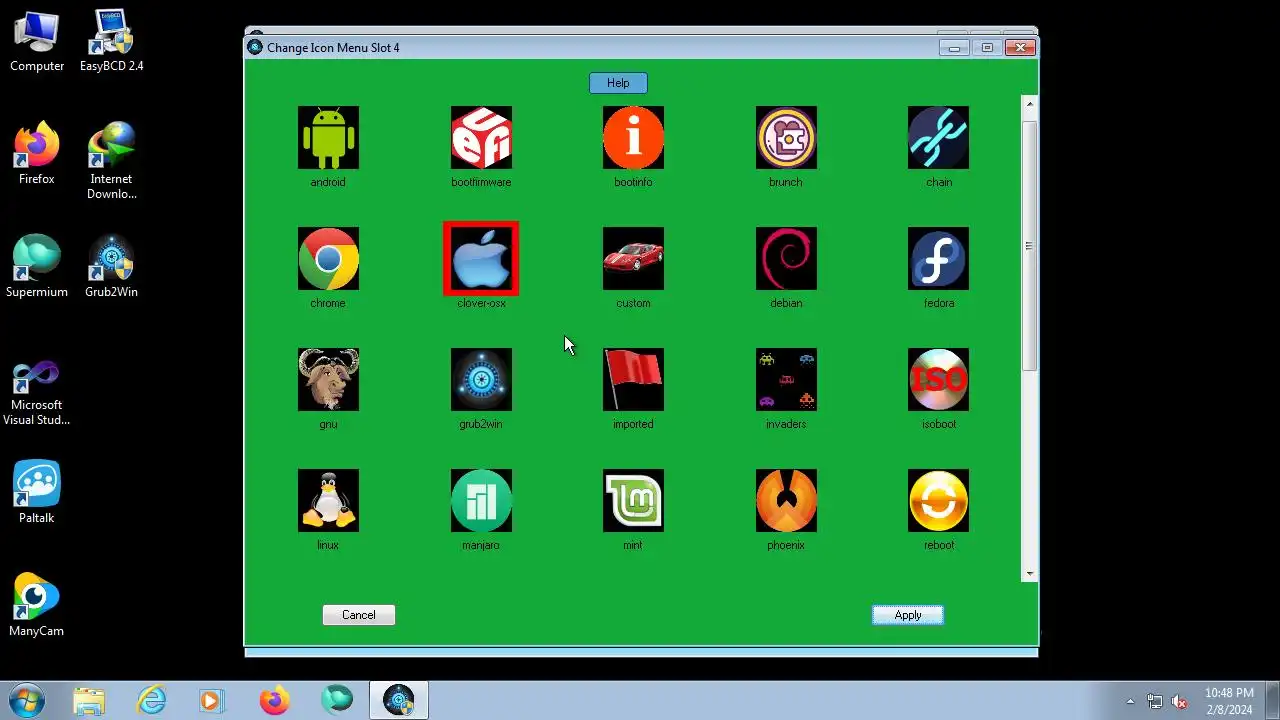Image resolution: width=1280 pixels, height=720 pixels.
Task: Open the Help button
Action: pyautogui.click(x=618, y=83)
